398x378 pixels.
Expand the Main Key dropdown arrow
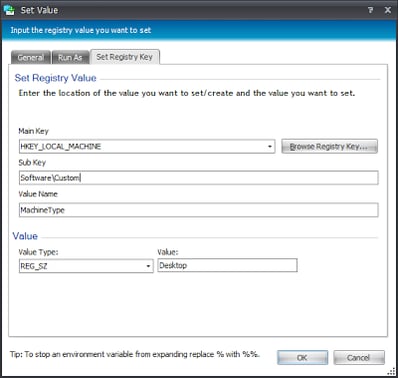point(270,146)
